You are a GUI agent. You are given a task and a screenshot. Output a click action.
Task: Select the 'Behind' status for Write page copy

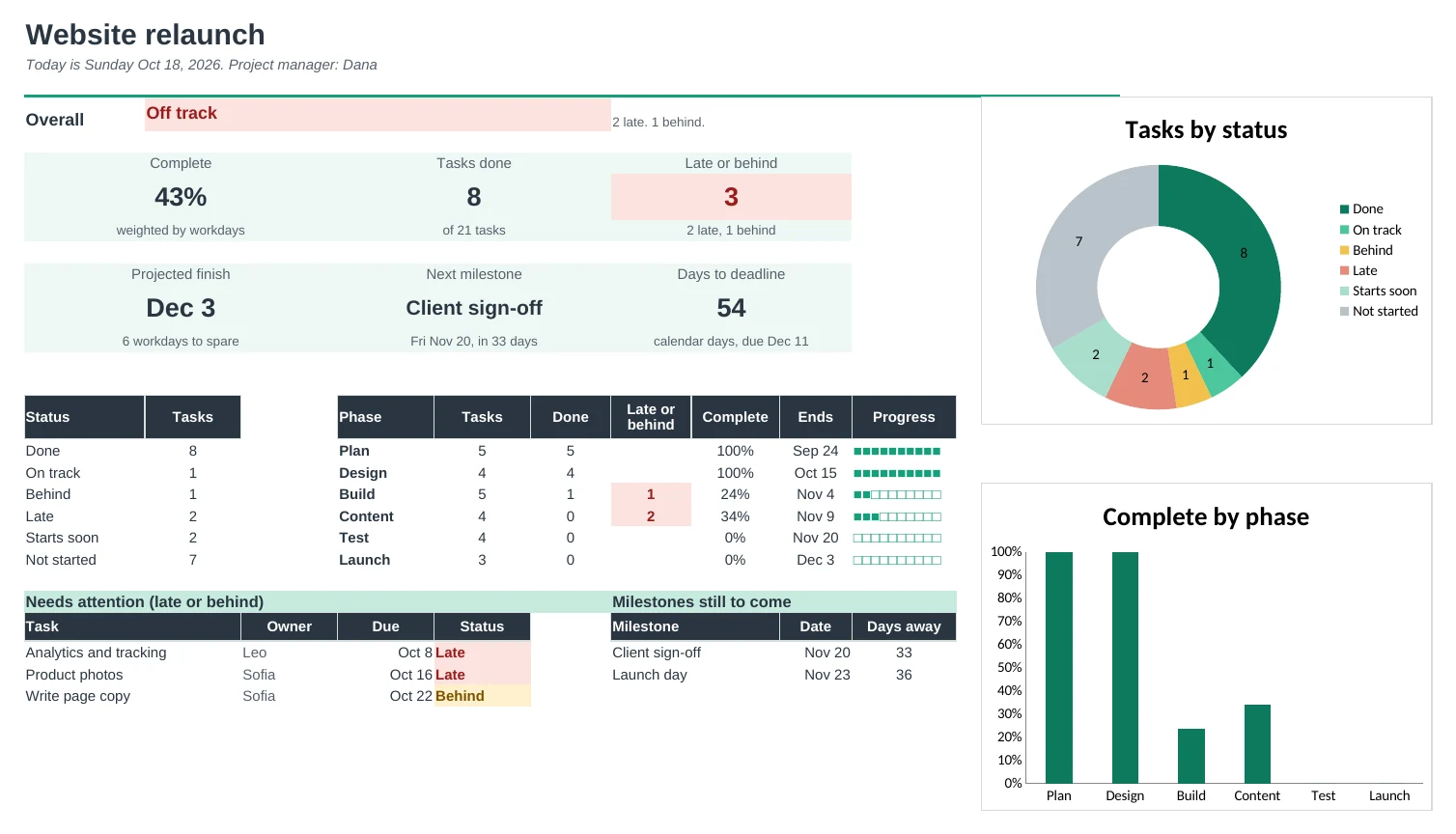pos(482,696)
